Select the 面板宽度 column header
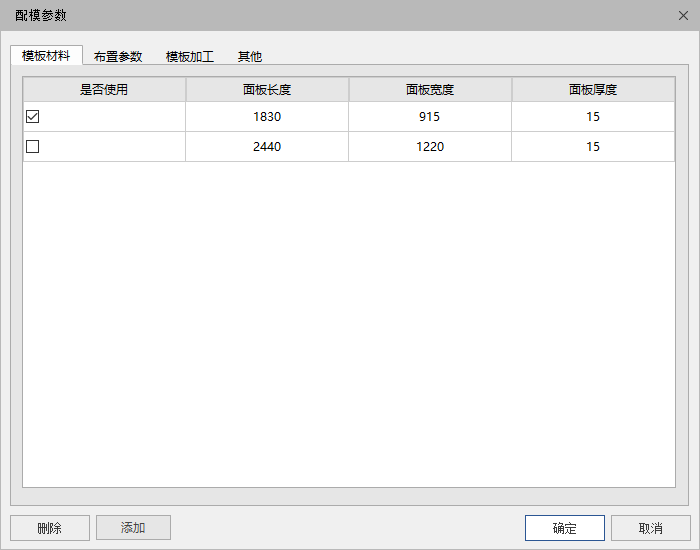The height and width of the screenshot is (550, 700). pos(430,90)
